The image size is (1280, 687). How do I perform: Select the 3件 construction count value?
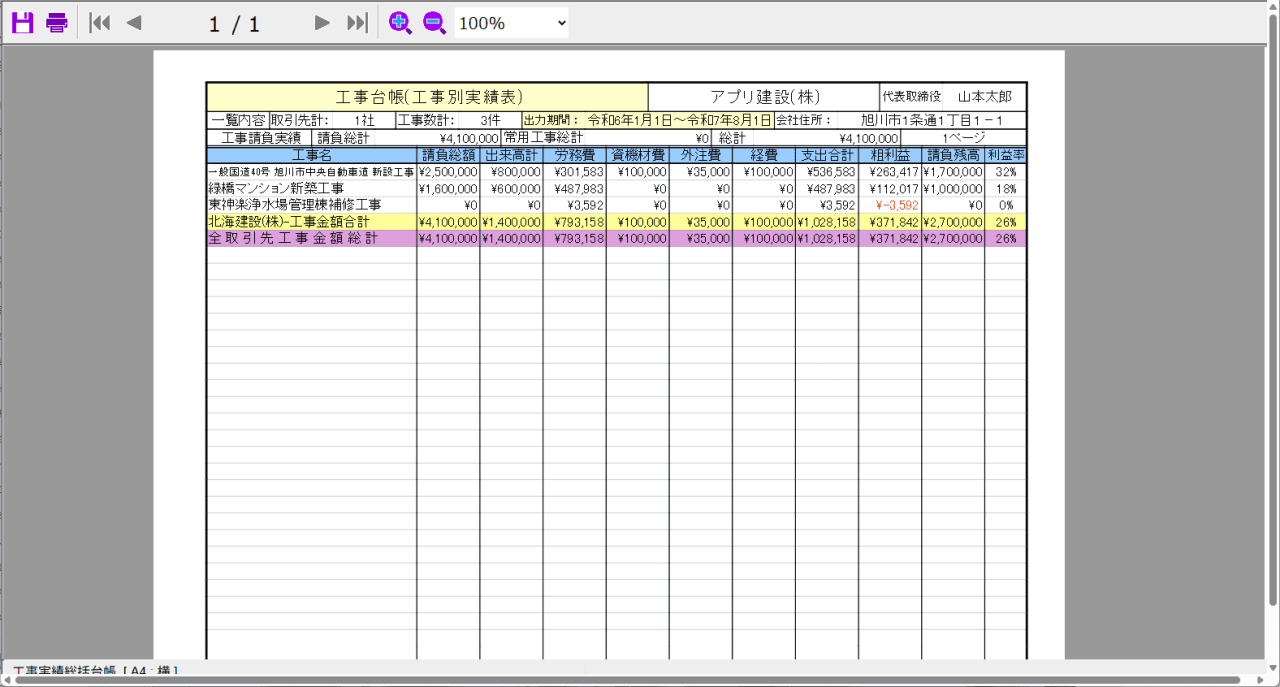tap(489, 121)
